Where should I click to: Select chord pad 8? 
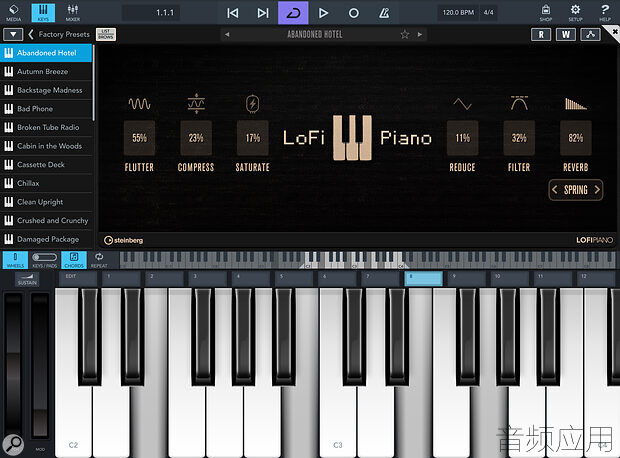(423, 278)
